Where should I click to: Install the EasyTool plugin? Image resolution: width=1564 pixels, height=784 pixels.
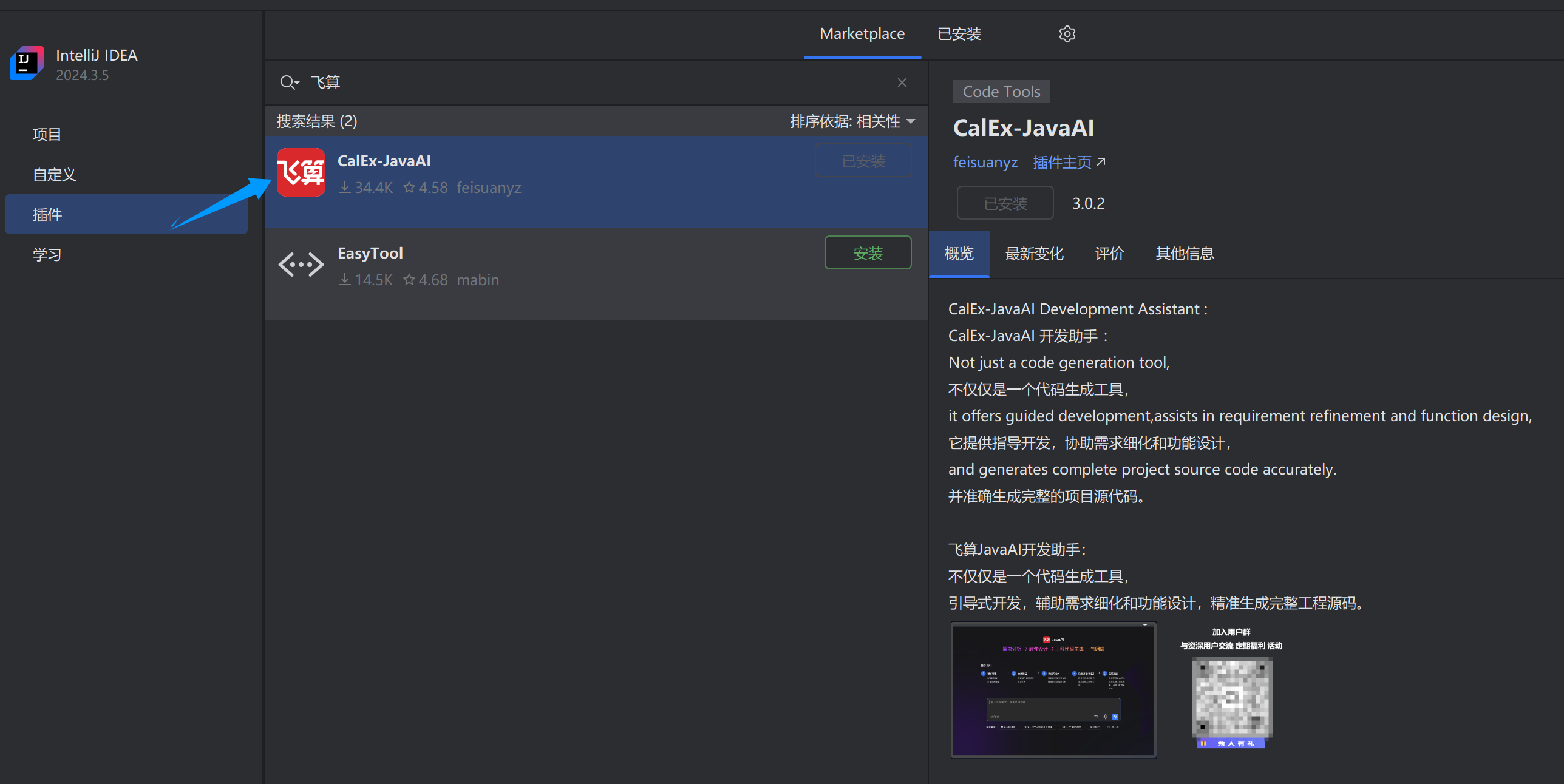(x=867, y=253)
